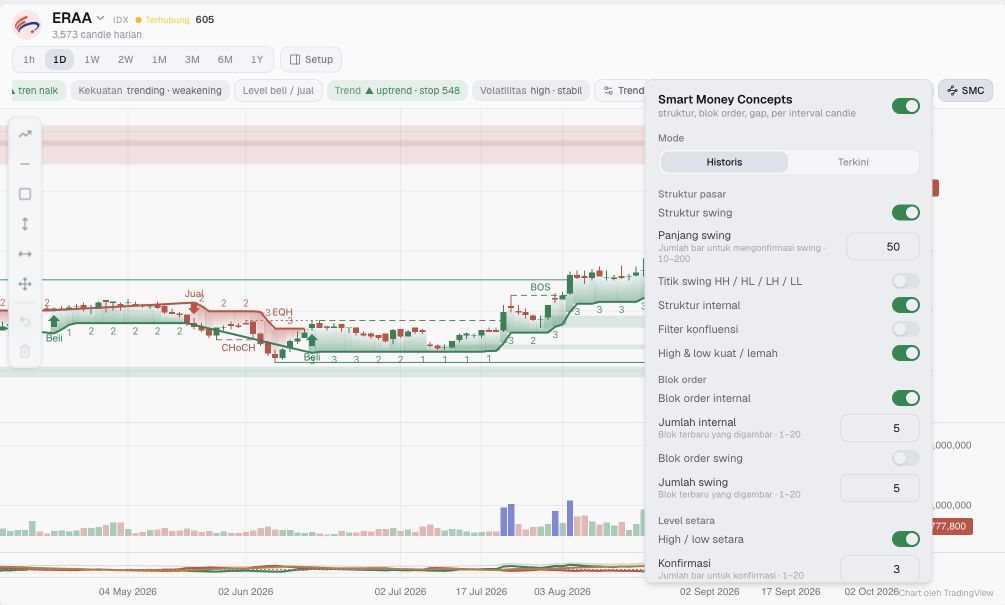Click the EQH label on chart

coord(282,312)
